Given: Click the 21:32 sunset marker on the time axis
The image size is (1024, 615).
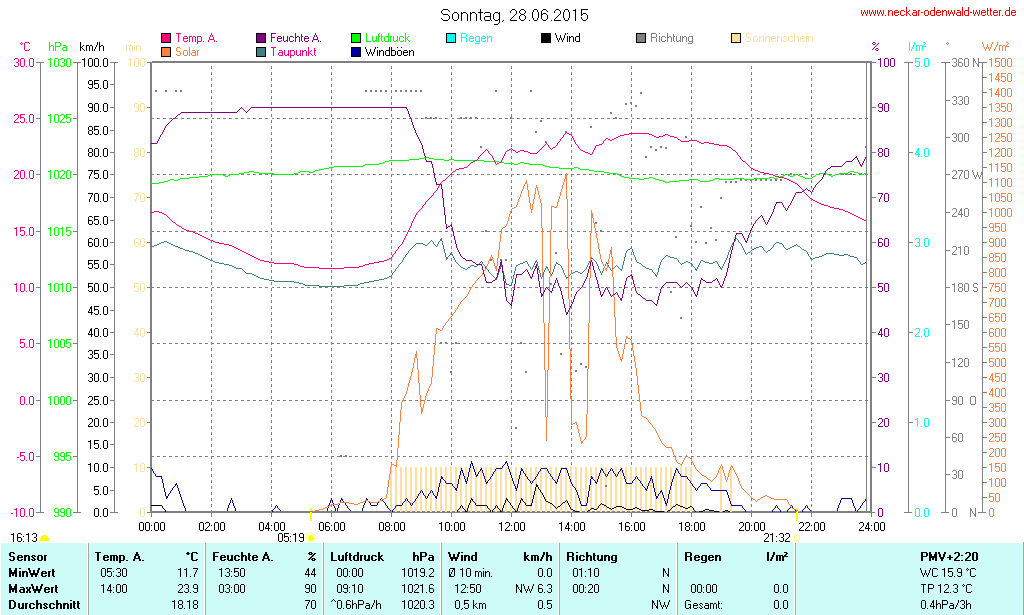Looking at the screenshot, I should [796, 538].
